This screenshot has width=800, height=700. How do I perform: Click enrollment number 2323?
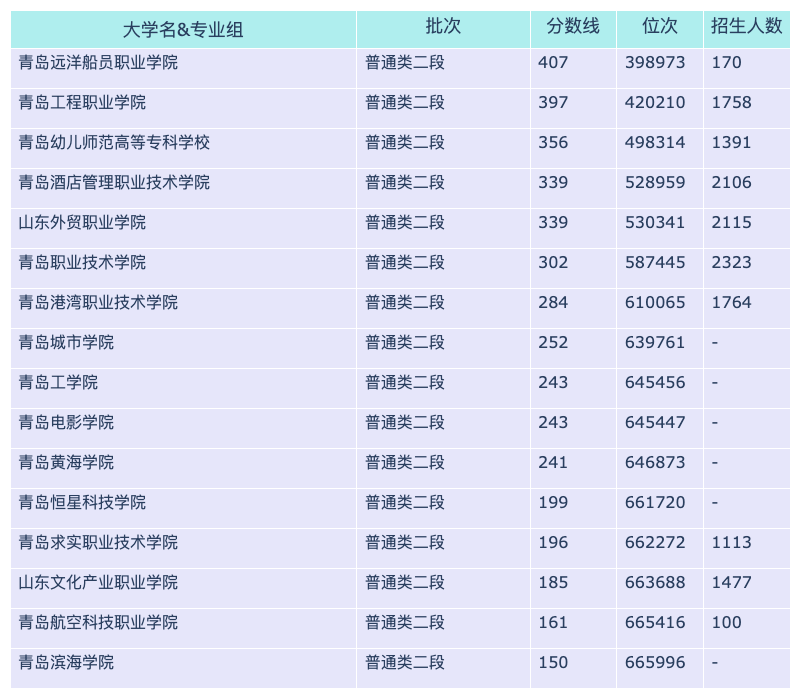(732, 262)
